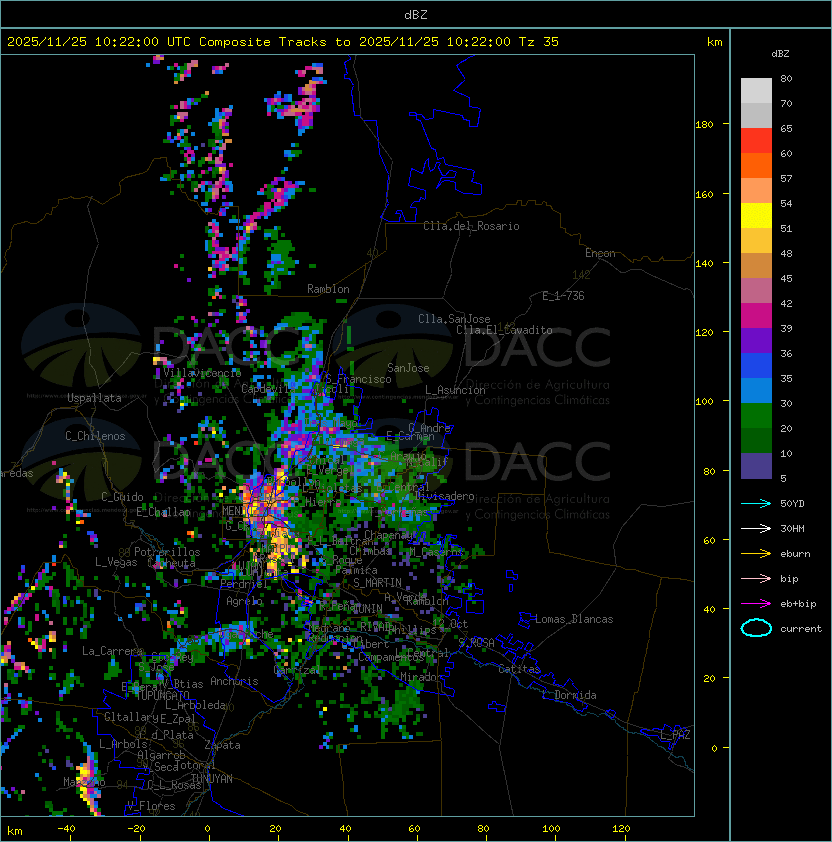Click the dBZ title at the top
Screen dimensions: 832x842
click(416, 15)
